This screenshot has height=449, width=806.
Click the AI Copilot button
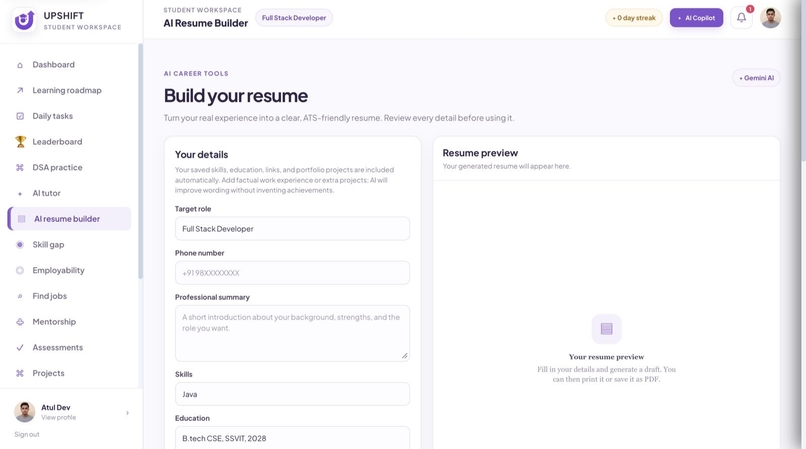pos(696,18)
